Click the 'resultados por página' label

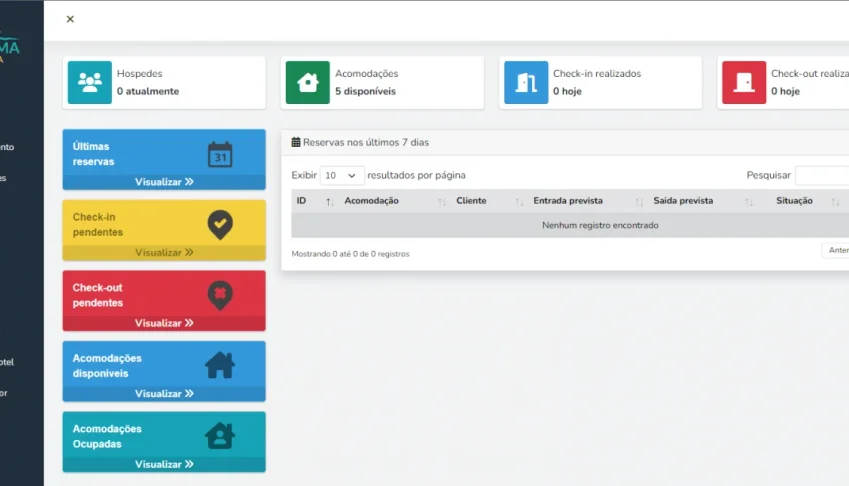click(x=416, y=175)
